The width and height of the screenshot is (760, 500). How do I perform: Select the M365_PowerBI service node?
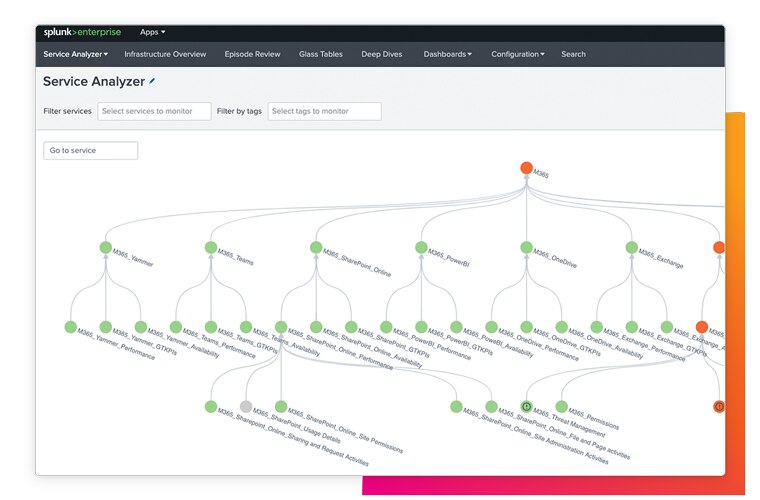(x=421, y=247)
